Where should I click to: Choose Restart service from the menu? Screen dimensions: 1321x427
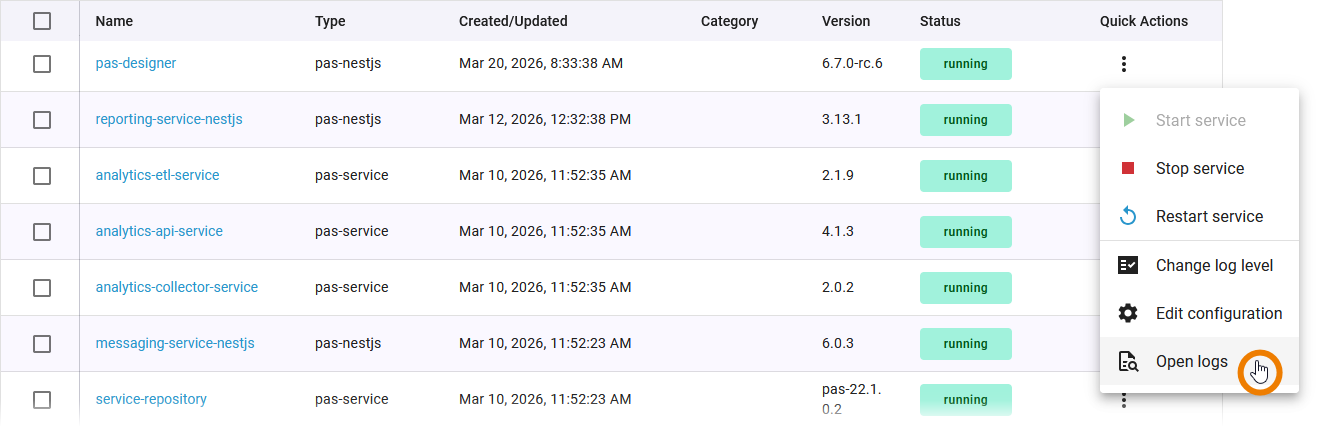point(1209,216)
